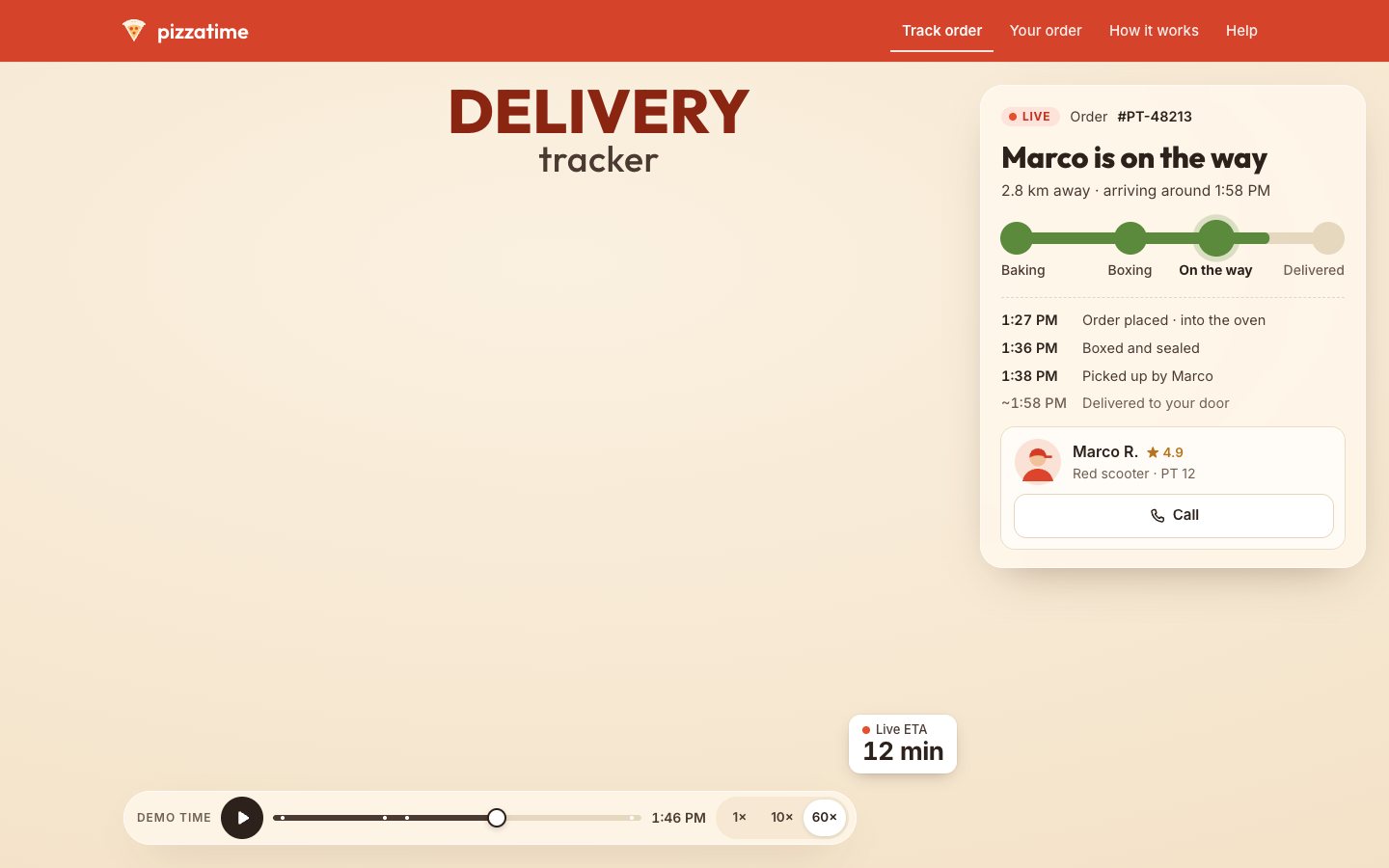Play the demo time playback
This screenshot has width=1389, height=868.
pos(242,818)
